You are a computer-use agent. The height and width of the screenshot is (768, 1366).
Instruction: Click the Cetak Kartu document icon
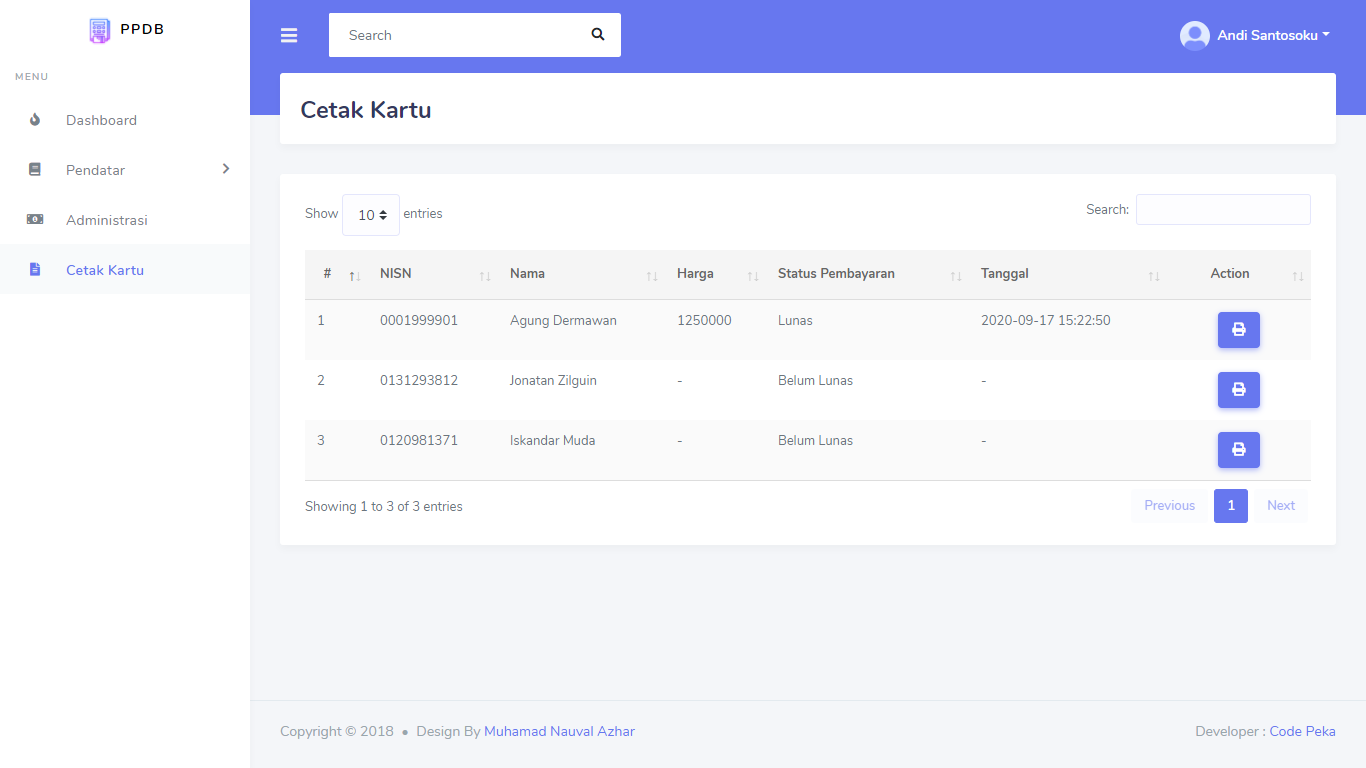(x=35, y=270)
